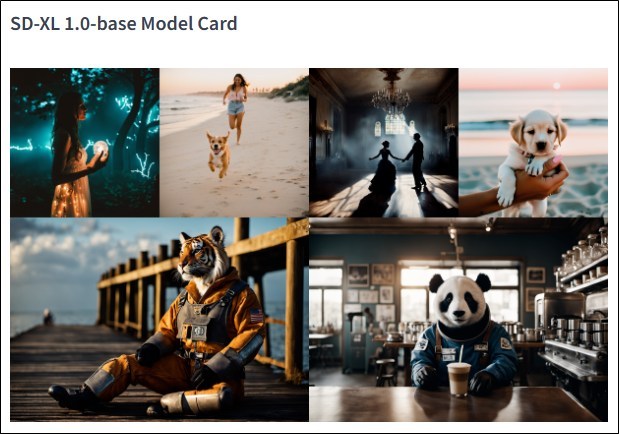Click the SD-XL 1.0-base Model Card heading
Image resolution: width=619 pixels, height=434 pixels.
click(124, 24)
